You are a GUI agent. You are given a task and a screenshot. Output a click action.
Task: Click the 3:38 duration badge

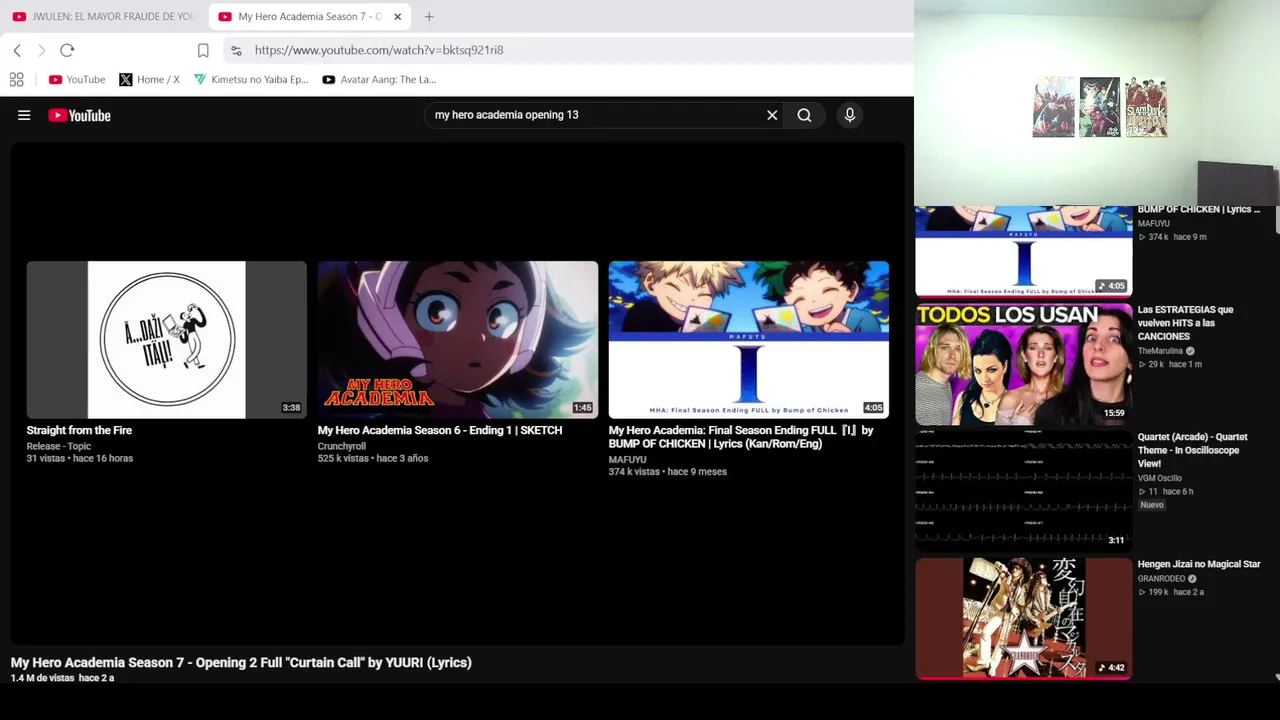[291, 408]
